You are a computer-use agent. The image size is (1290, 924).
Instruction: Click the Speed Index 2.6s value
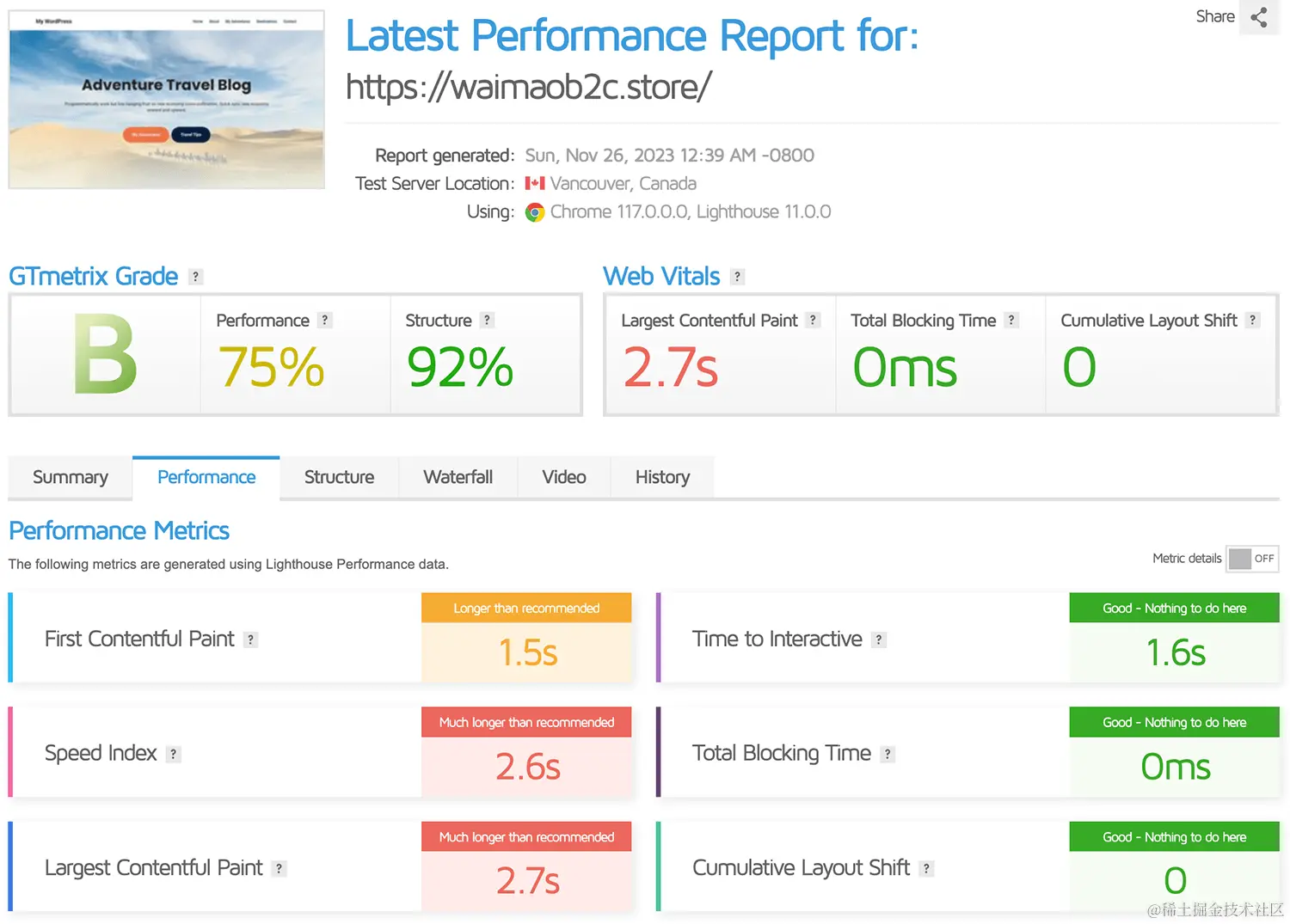(528, 767)
